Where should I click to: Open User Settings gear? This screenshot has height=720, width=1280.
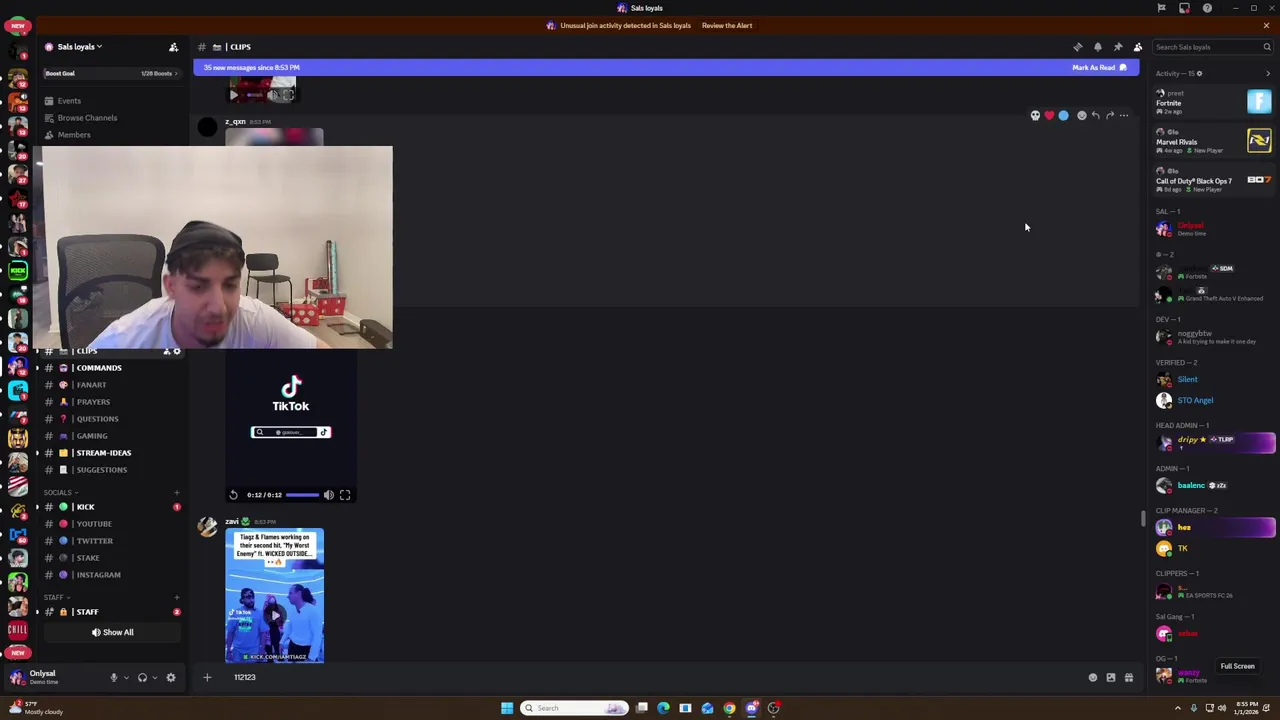point(171,678)
